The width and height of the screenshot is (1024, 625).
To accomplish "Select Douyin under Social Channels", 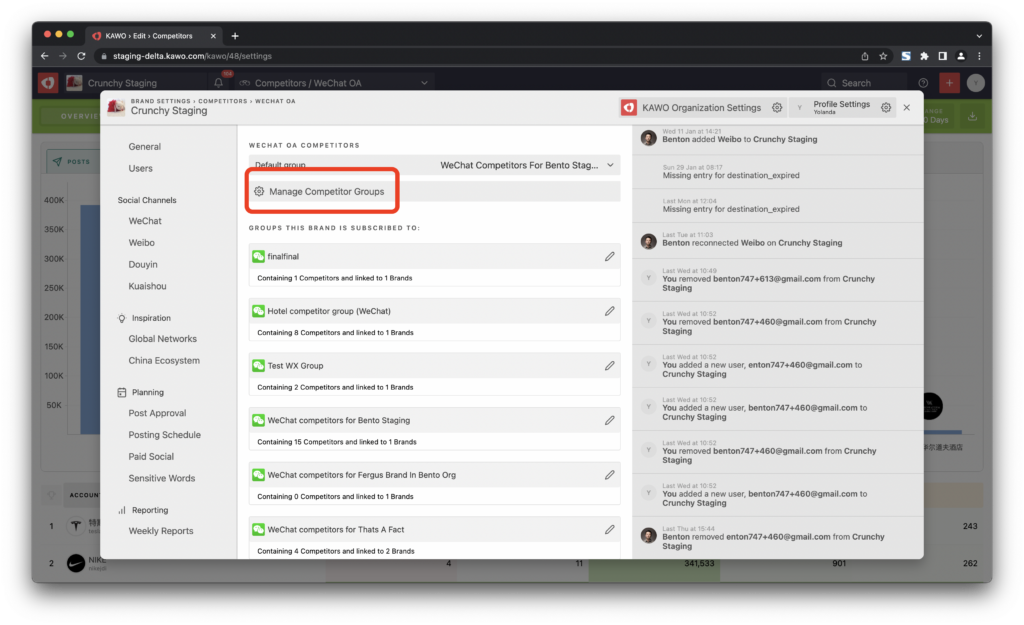I will [x=143, y=264].
